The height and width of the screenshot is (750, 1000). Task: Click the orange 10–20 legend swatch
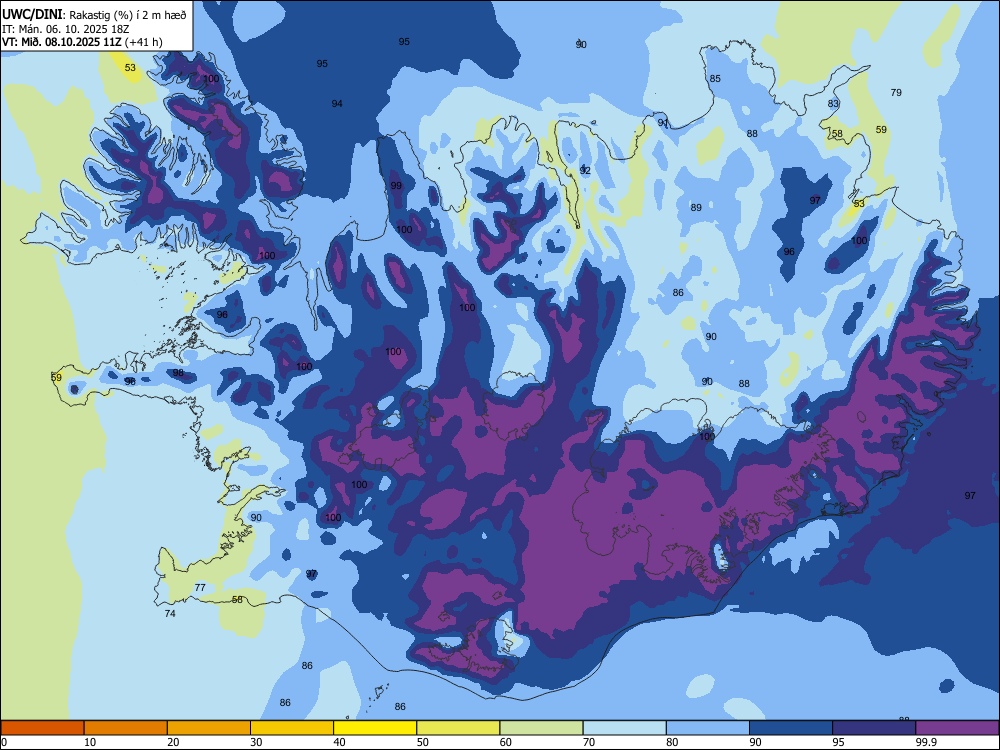(x=126, y=728)
